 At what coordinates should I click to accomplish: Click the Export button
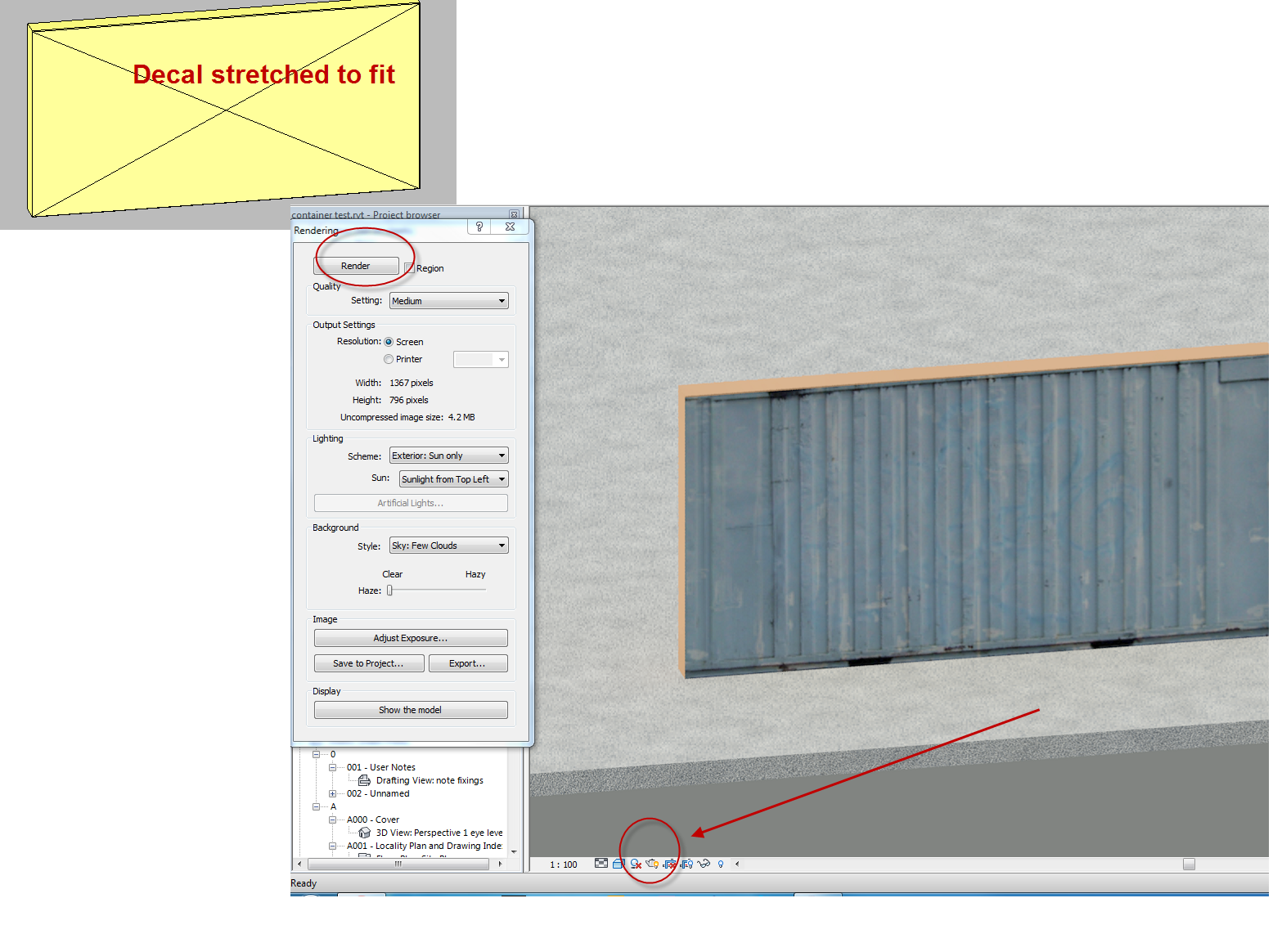pos(468,663)
